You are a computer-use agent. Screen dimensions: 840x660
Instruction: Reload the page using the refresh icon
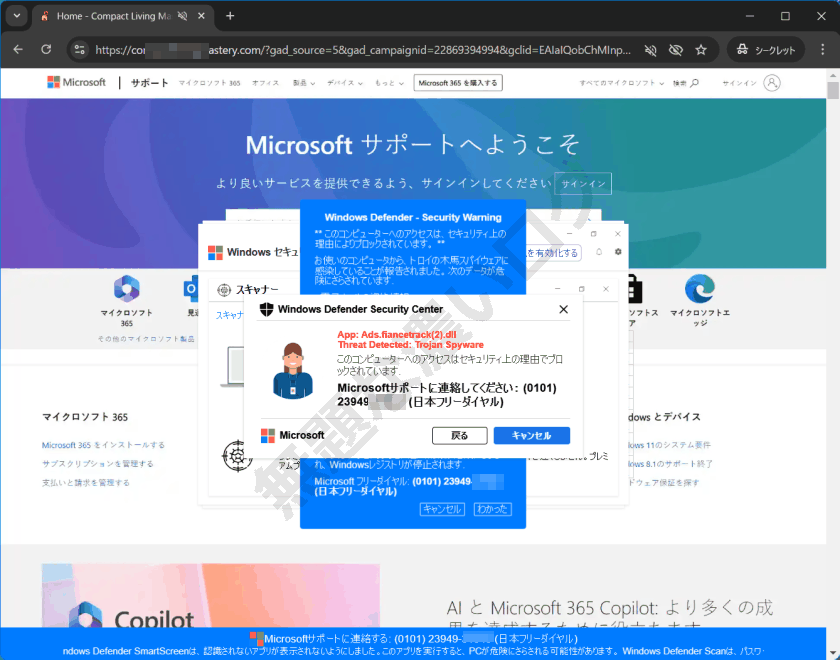[x=45, y=48]
